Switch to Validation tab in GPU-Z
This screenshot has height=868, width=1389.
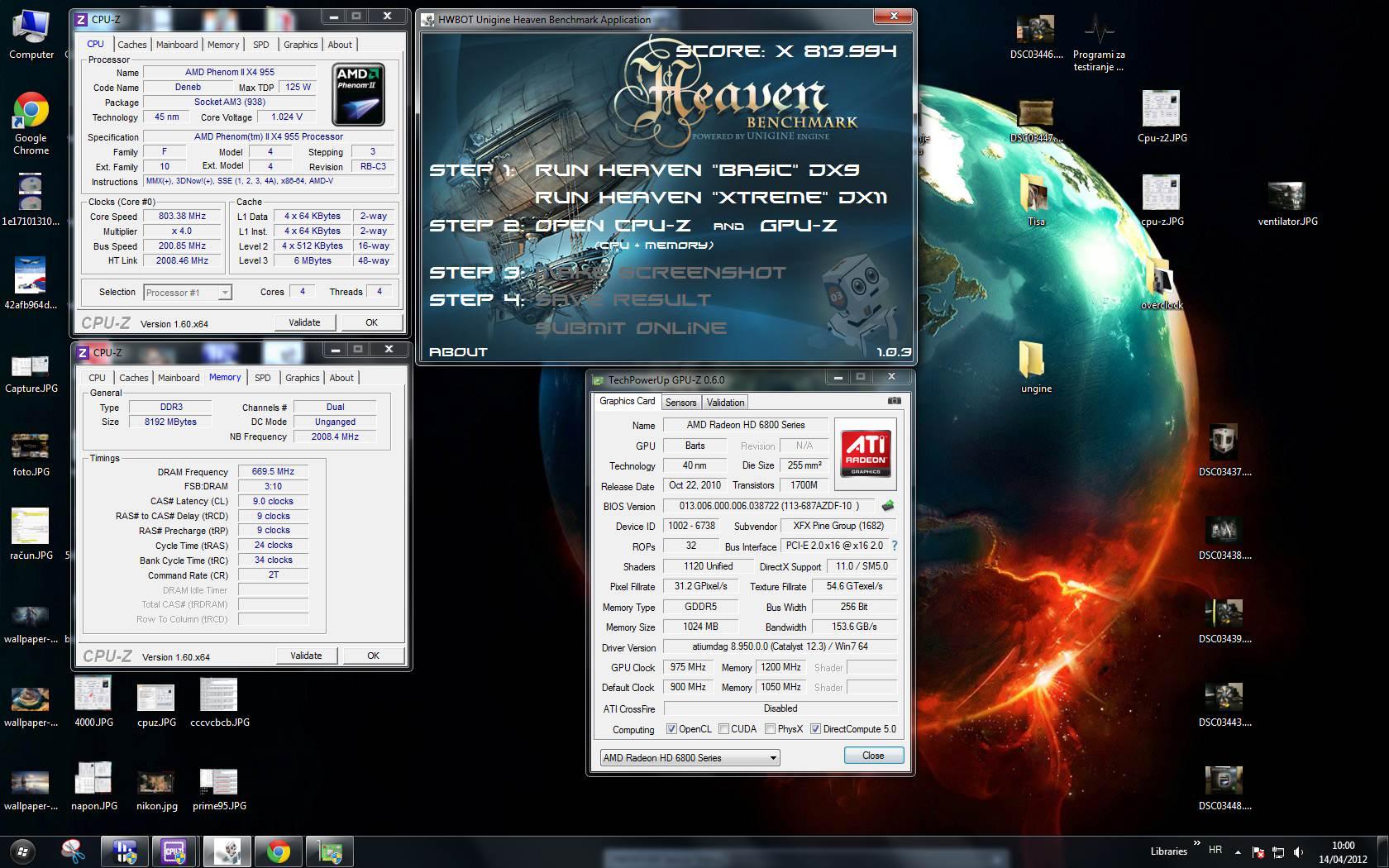[x=726, y=403]
